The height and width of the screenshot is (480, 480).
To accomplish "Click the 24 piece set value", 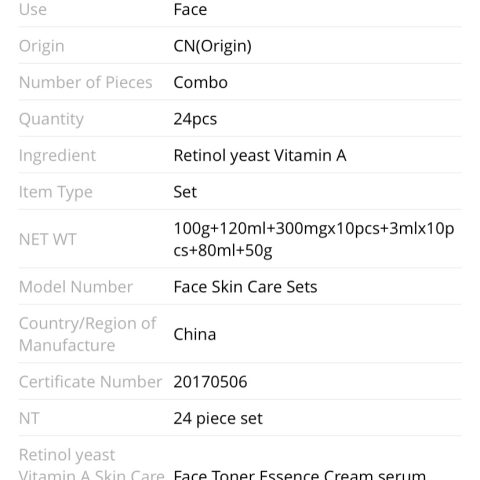I will (x=218, y=419).
